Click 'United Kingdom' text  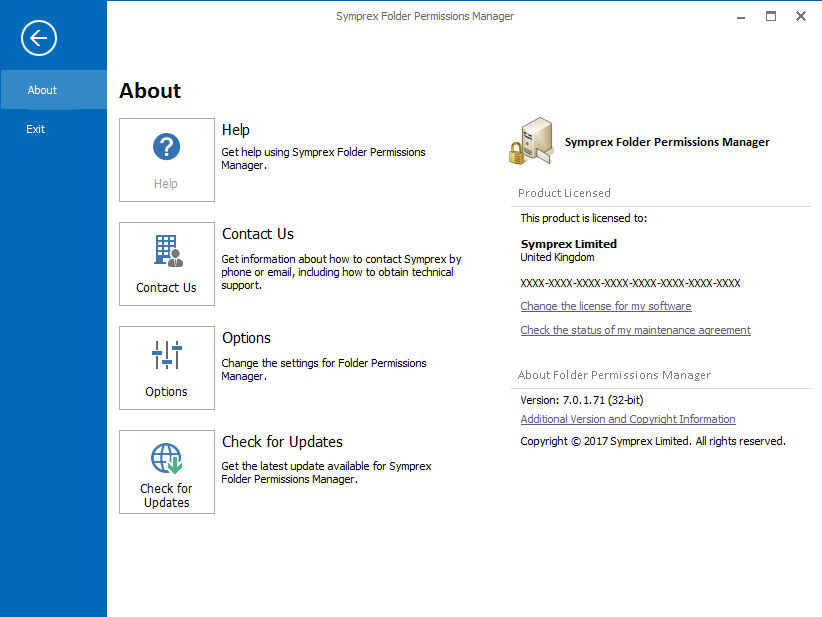(557, 257)
